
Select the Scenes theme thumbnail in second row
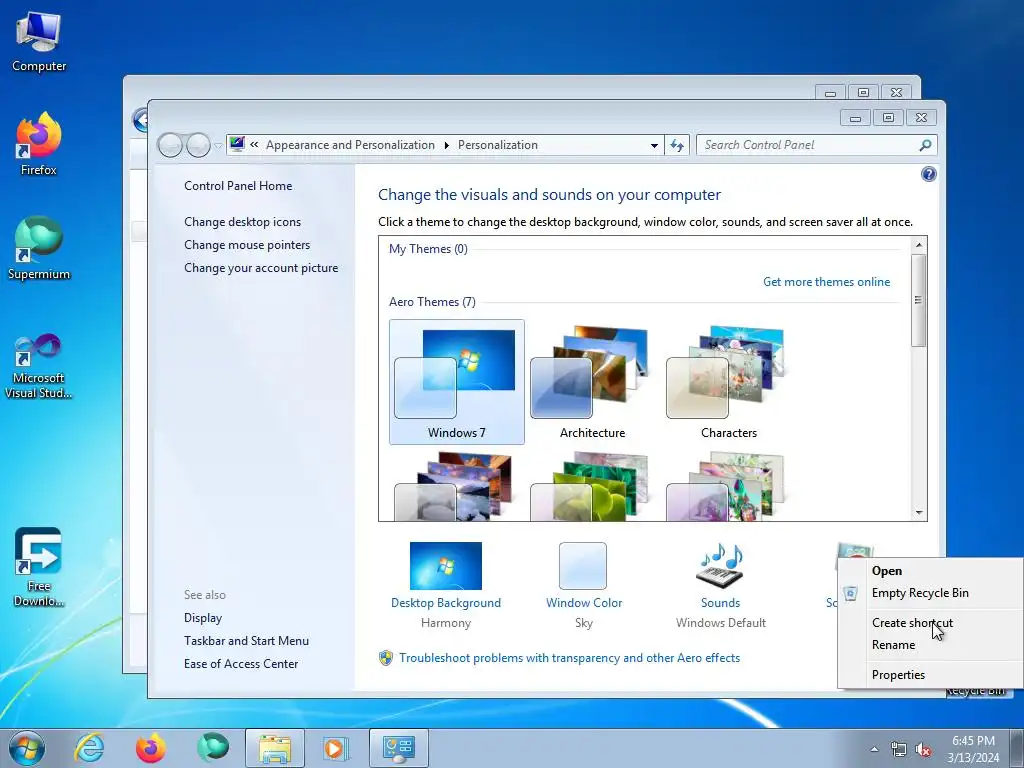pos(728,486)
